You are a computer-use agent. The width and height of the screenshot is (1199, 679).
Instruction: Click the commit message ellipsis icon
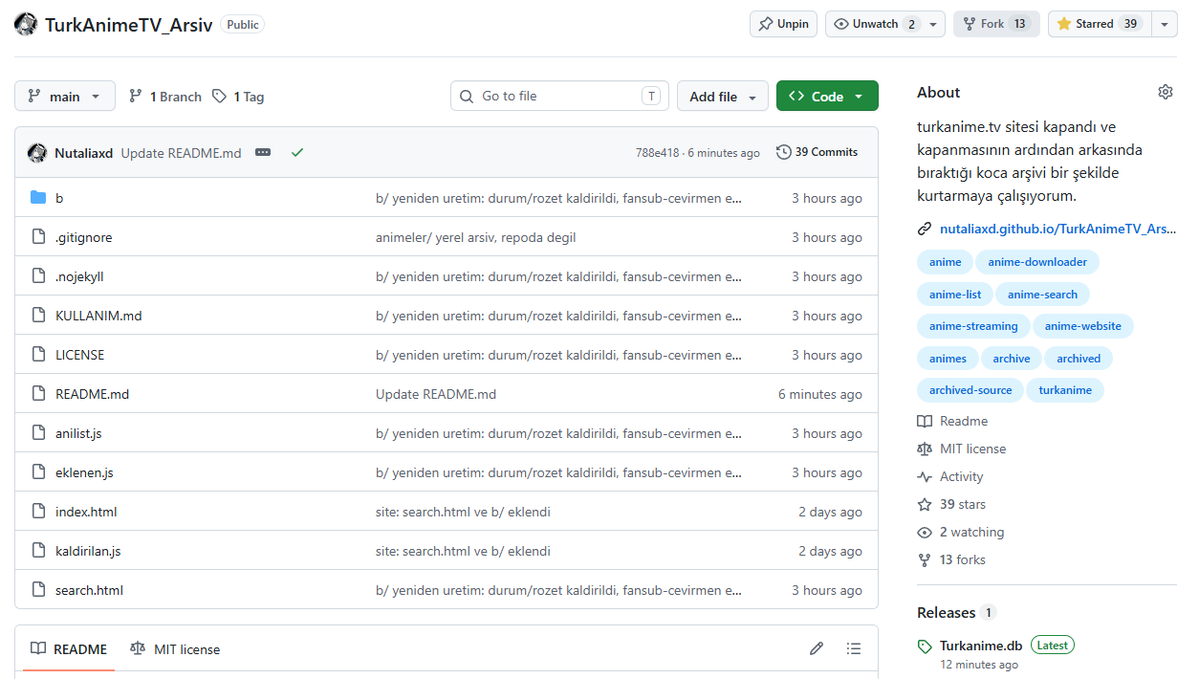tap(263, 152)
